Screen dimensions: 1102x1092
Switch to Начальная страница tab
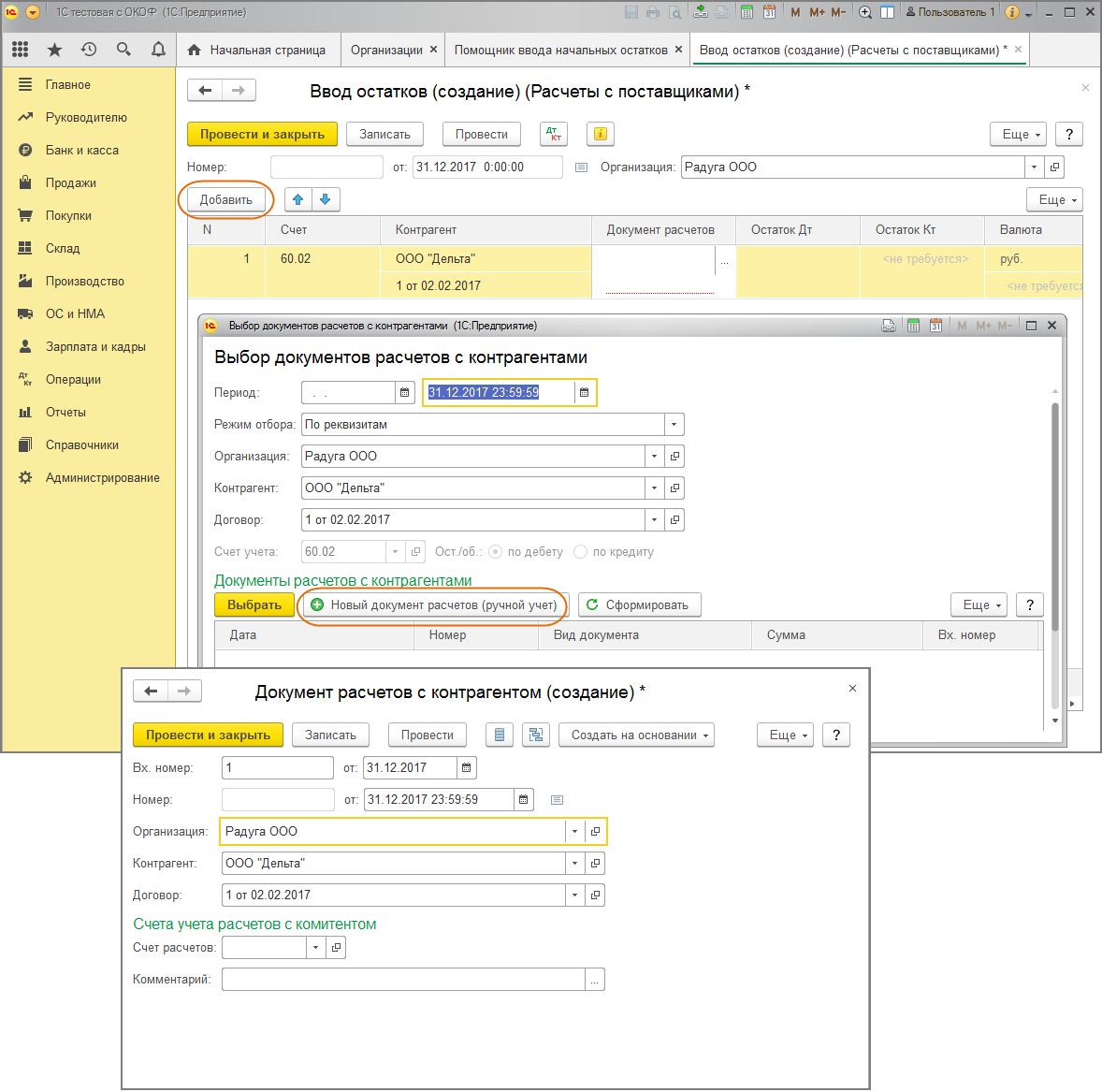257,50
